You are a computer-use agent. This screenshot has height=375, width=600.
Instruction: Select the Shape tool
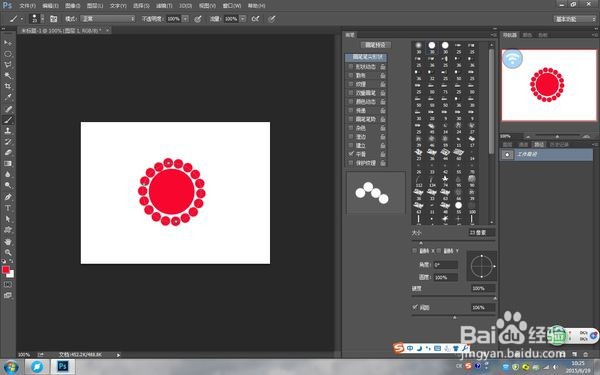point(8,230)
